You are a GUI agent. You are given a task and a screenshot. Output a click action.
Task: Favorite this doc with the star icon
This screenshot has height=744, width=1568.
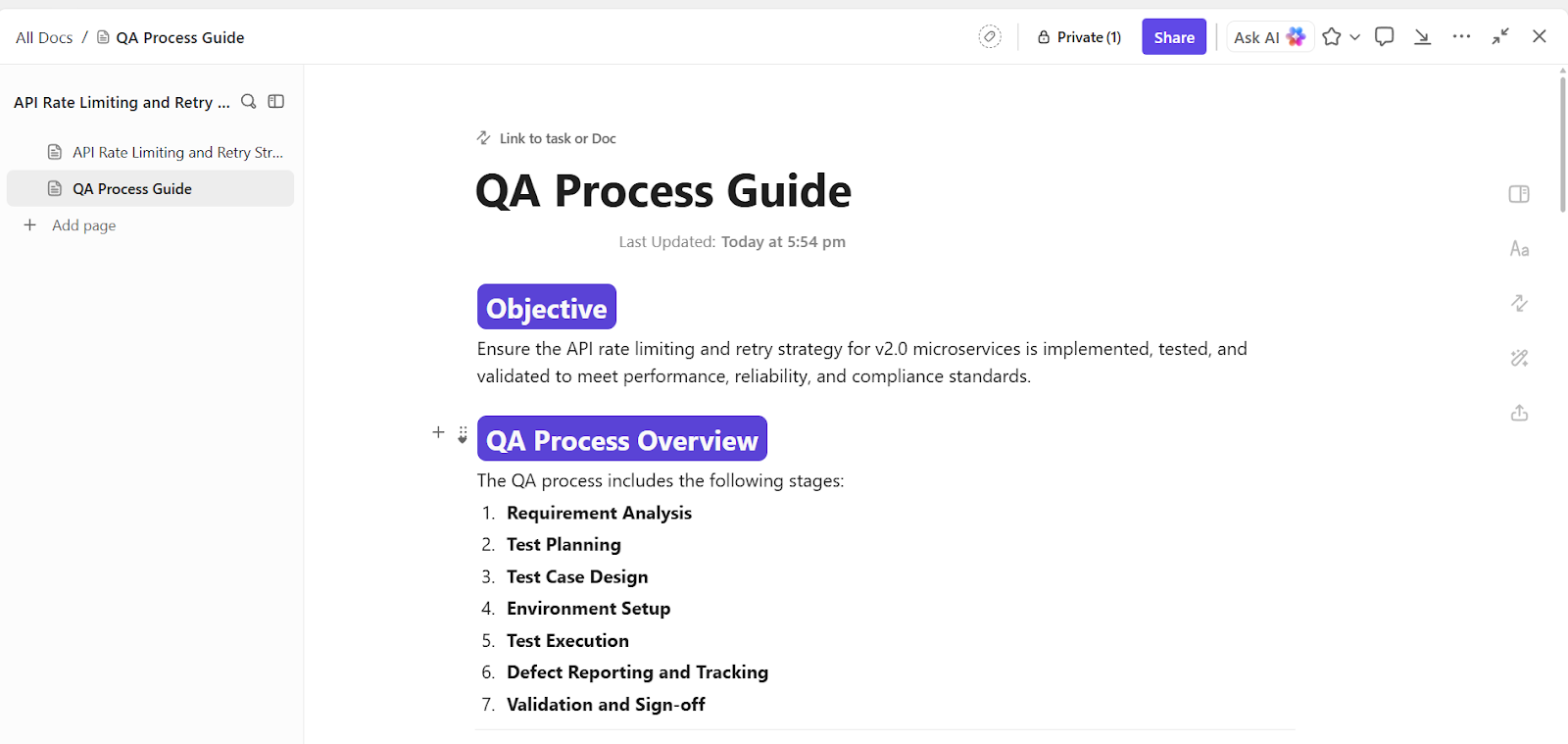click(x=1331, y=37)
